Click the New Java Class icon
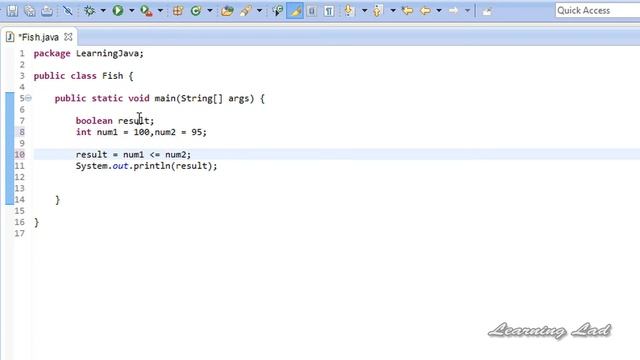This screenshot has height=360, width=640. 196,11
